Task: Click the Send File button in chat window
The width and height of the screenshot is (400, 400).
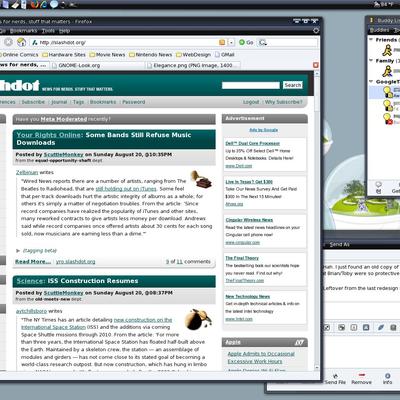Action: pyautogui.click(x=335, y=379)
